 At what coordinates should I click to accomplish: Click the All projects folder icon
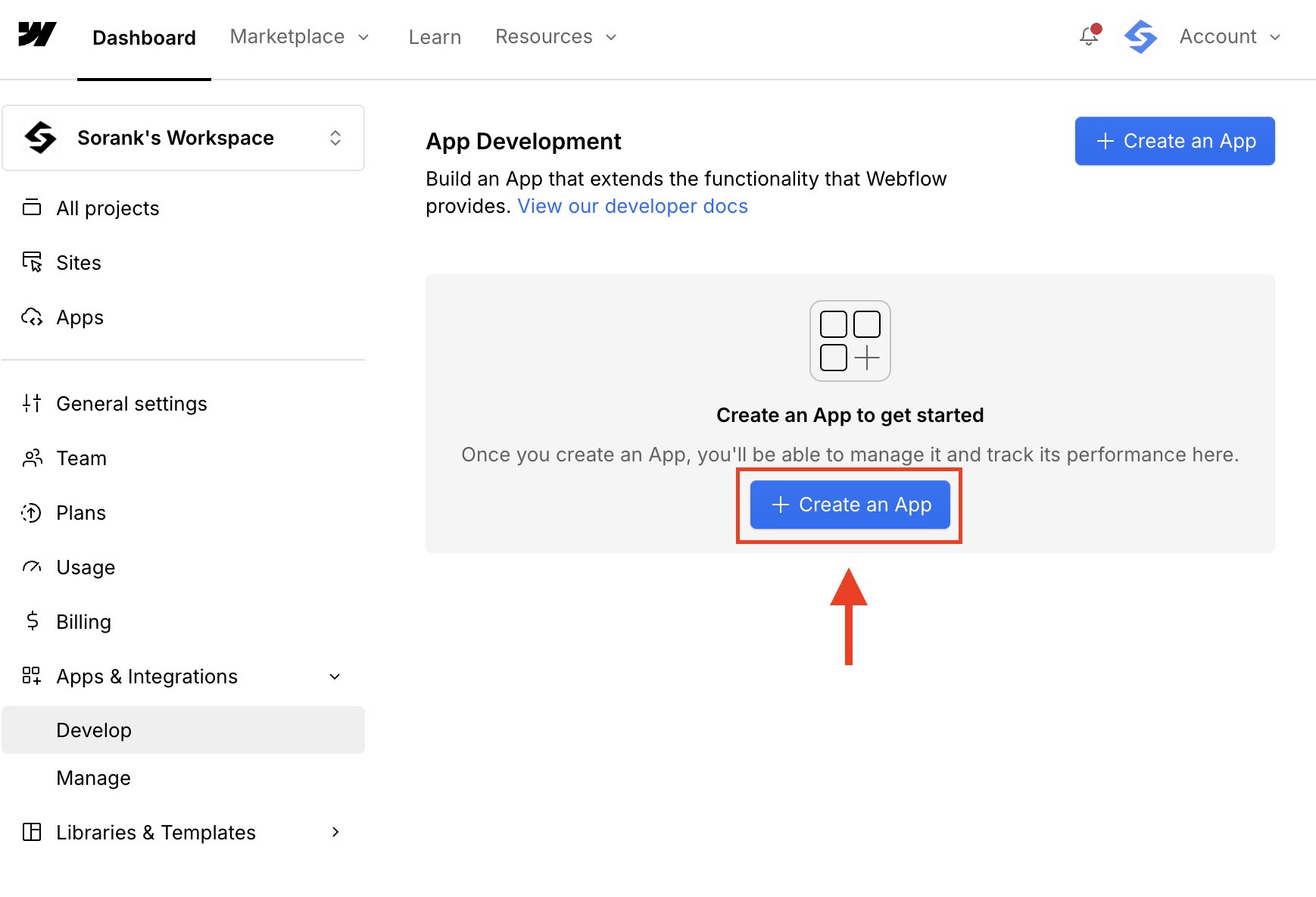(32, 208)
